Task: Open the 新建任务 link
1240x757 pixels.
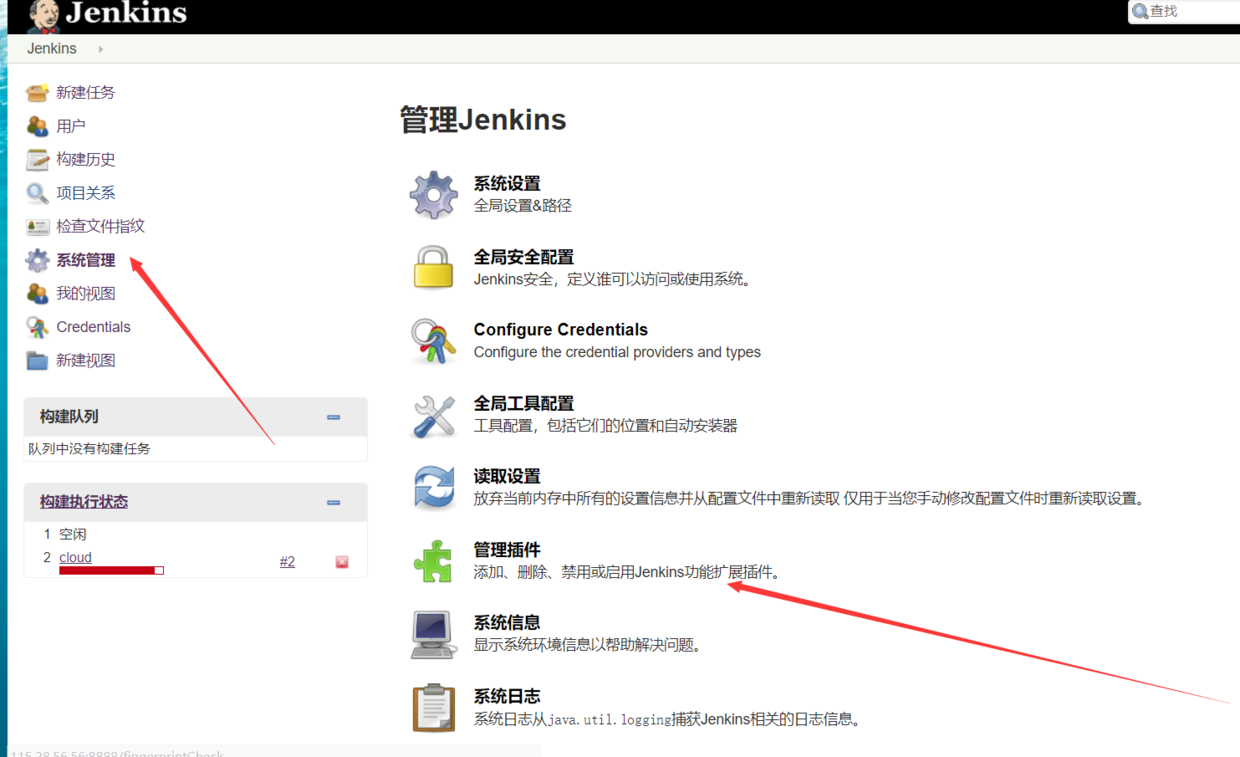Action: (86, 92)
